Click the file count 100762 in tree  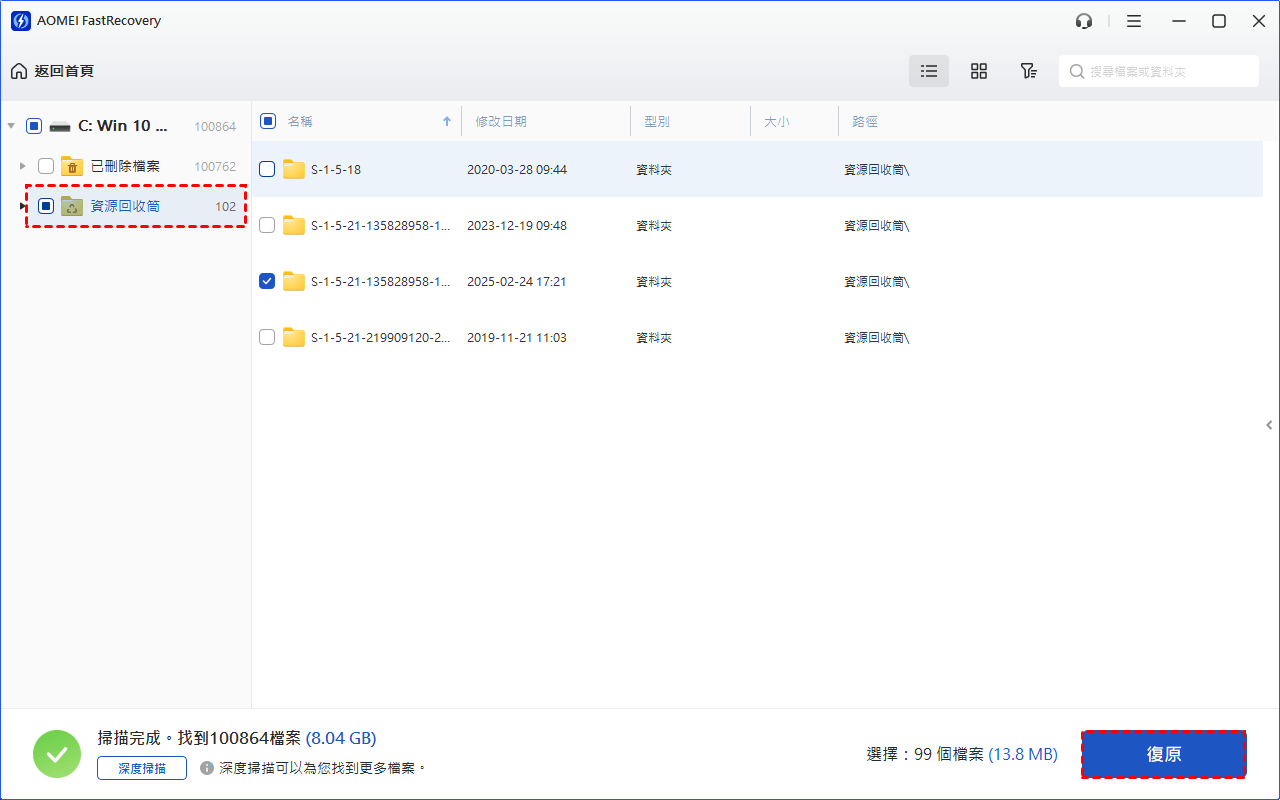tap(215, 167)
